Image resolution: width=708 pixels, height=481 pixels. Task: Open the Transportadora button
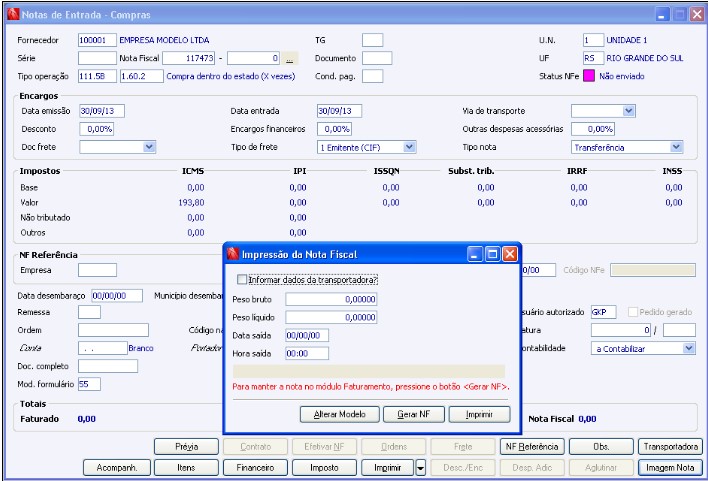pyautogui.click(x=671, y=447)
